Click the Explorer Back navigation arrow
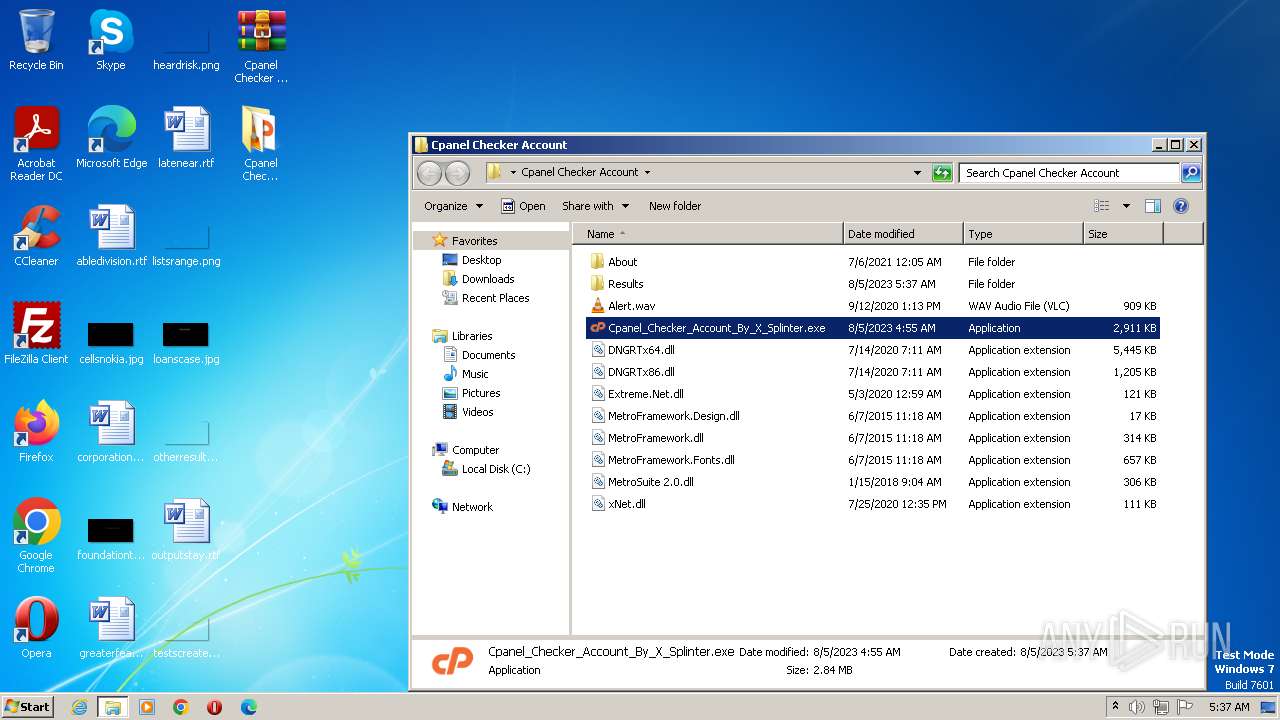 pos(429,173)
